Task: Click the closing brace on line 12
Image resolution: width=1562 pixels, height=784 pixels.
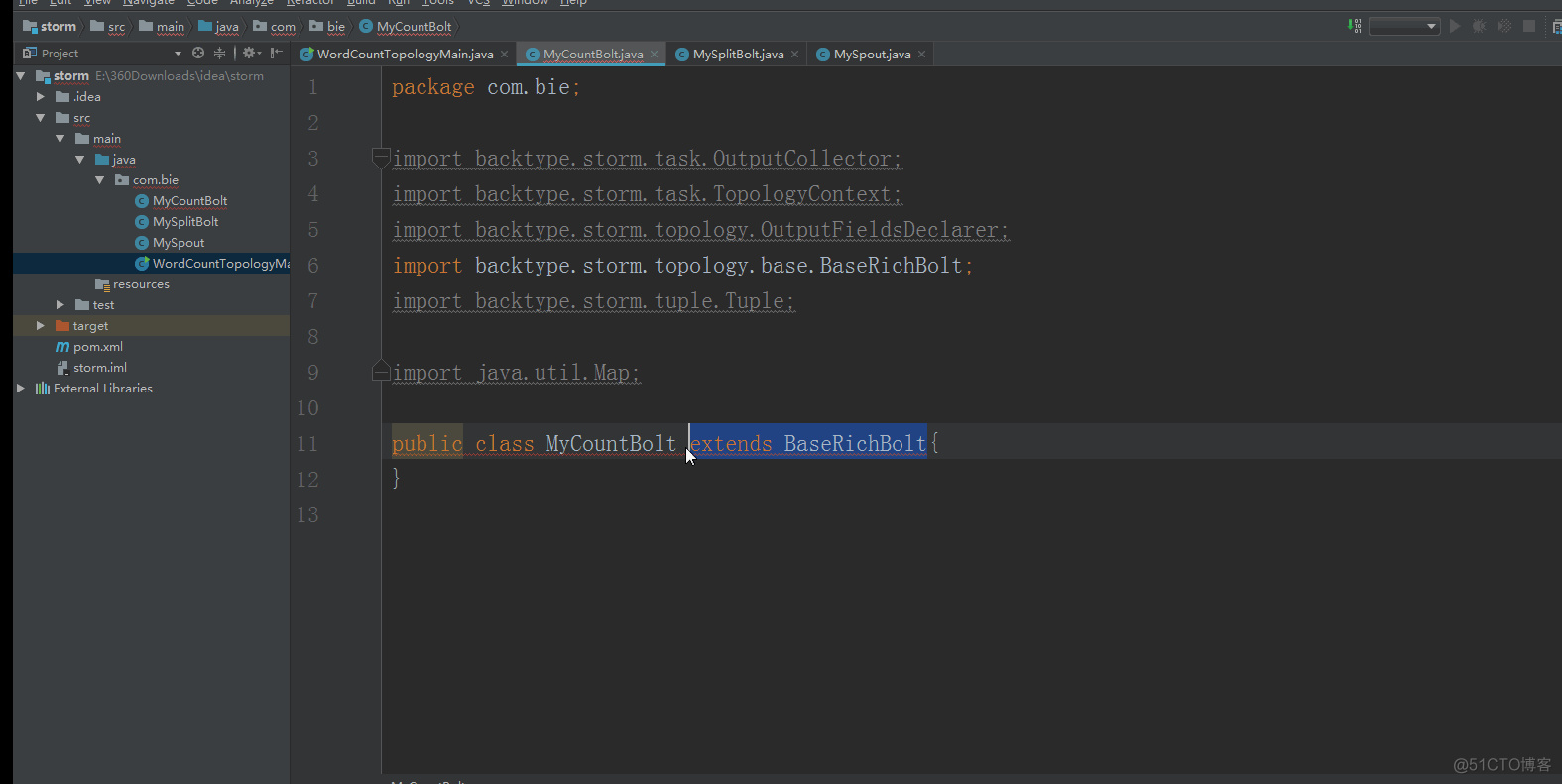Action: pyautogui.click(x=397, y=479)
